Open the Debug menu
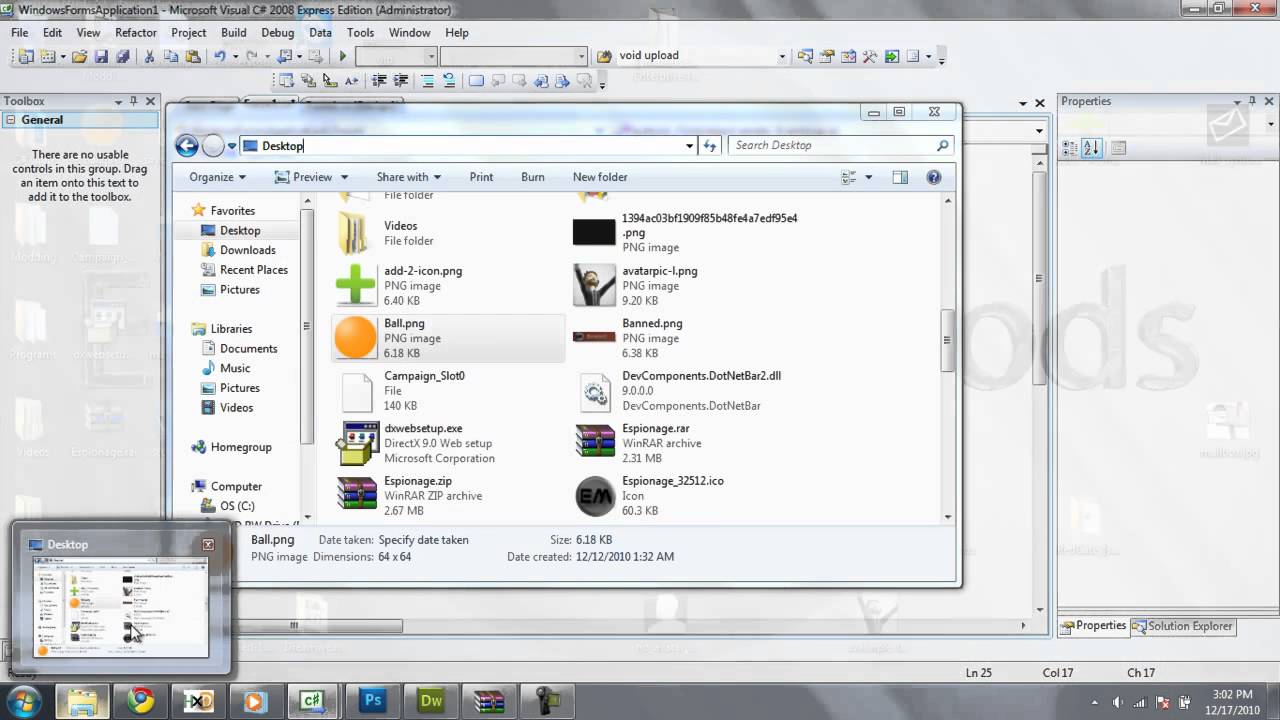The width and height of the screenshot is (1280, 720). (x=278, y=32)
